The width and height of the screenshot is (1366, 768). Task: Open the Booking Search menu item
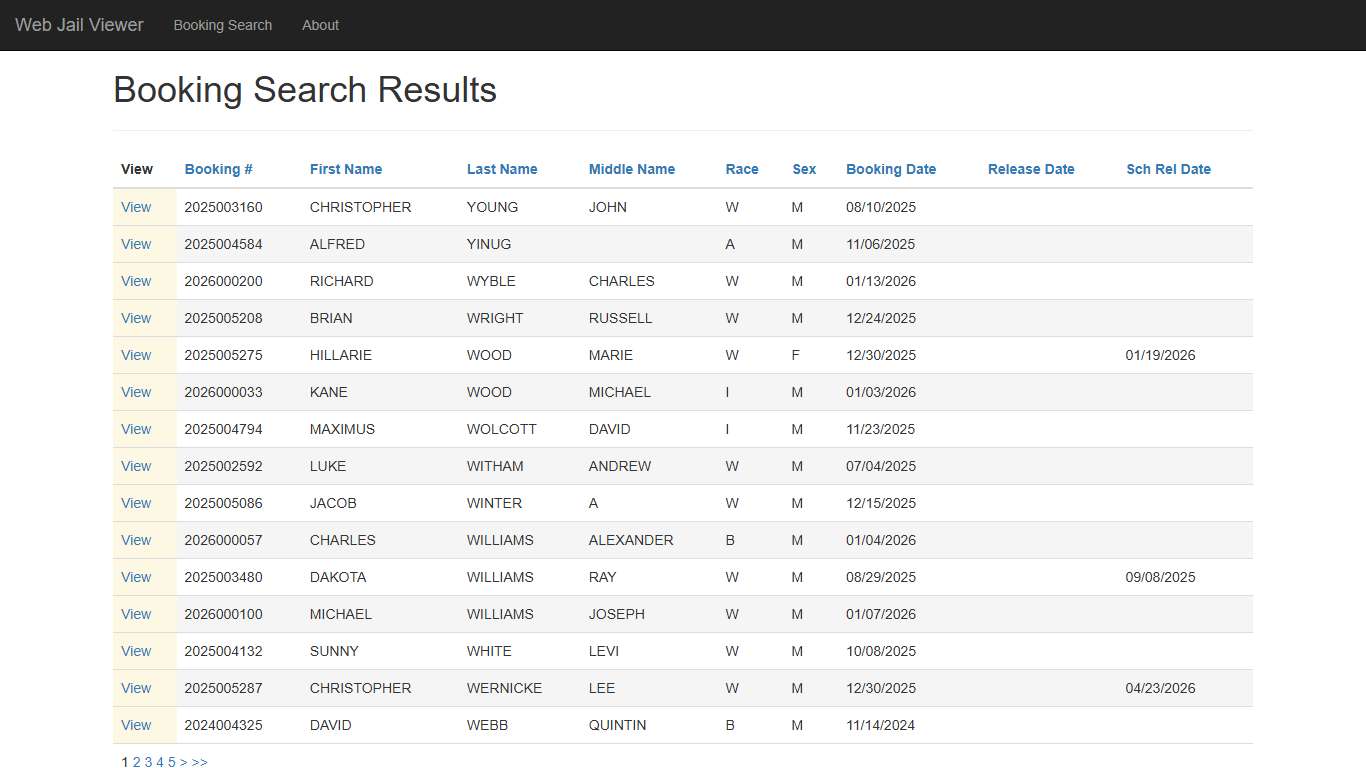coord(222,25)
